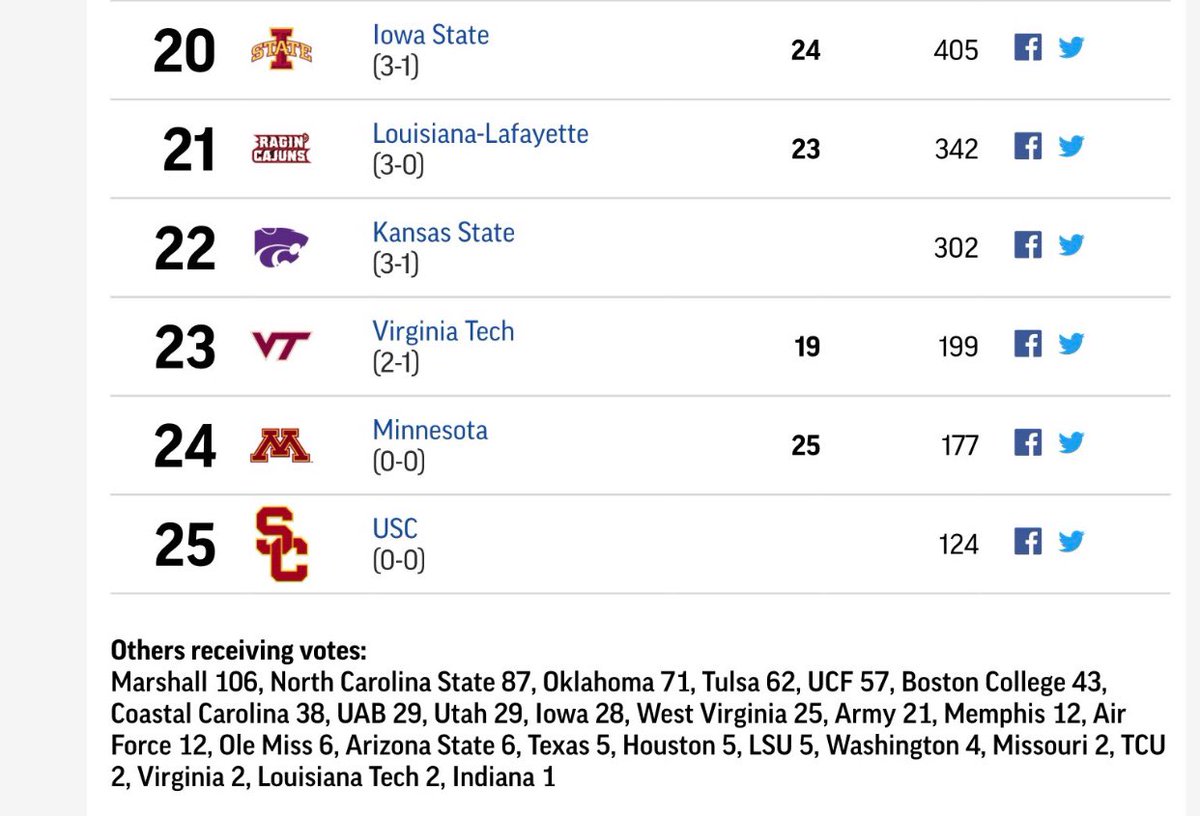The image size is (1200, 816).
Task: Tweet the Minnesota ranking
Action: click(x=1071, y=443)
